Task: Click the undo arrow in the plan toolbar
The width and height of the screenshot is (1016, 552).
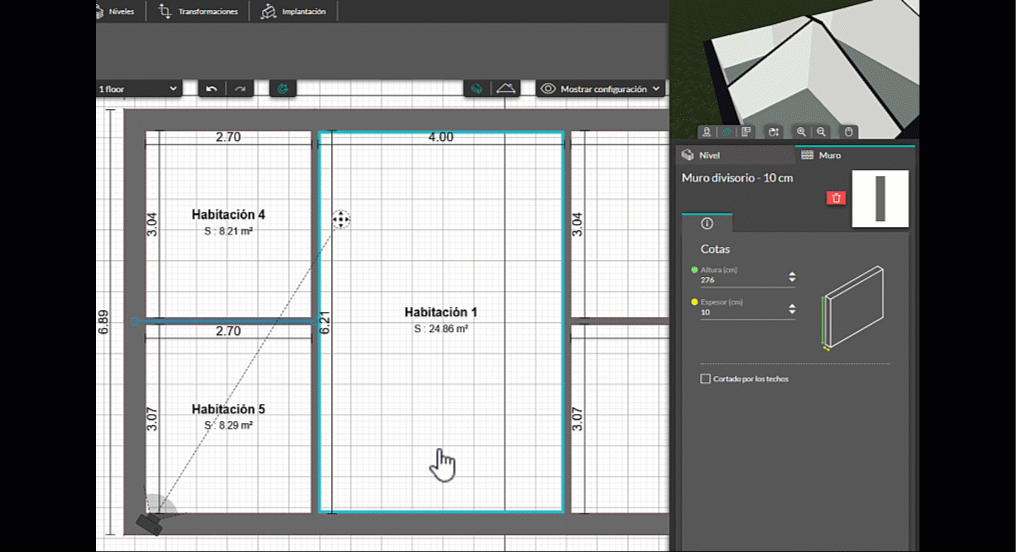Action: (x=211, y=89)
